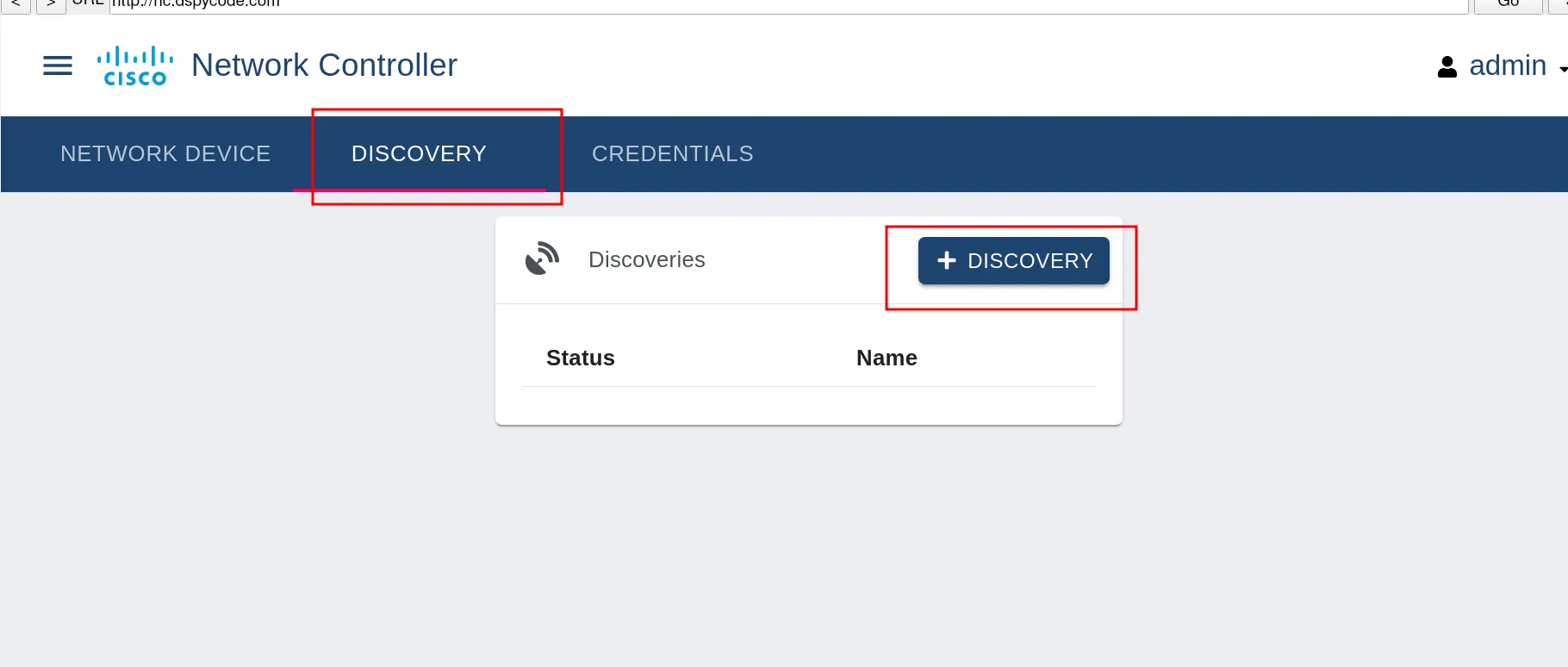Click the Discoveries satellite dish icon

[x=543, y=259]
